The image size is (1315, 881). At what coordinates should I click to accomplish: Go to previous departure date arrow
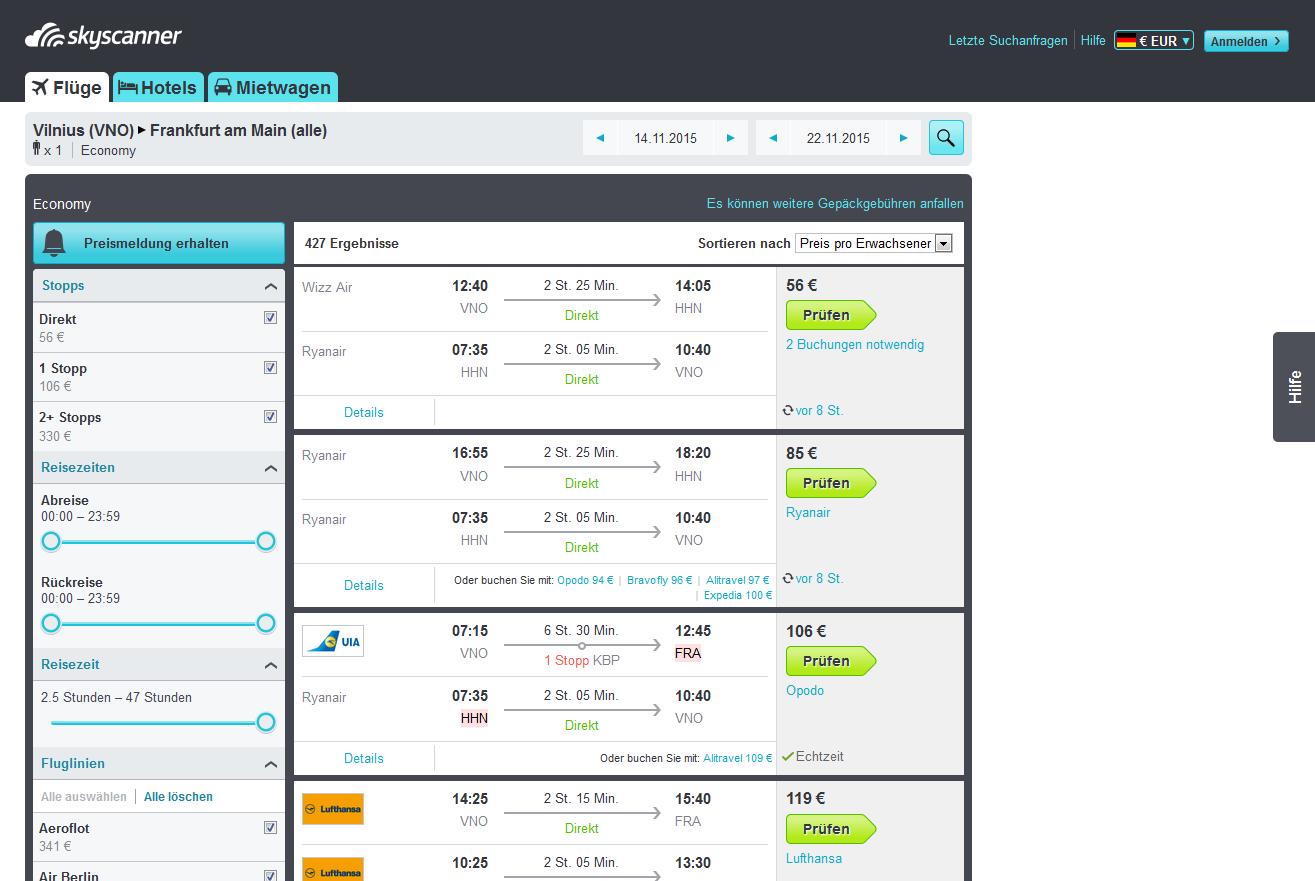click(x=600, y=138)
